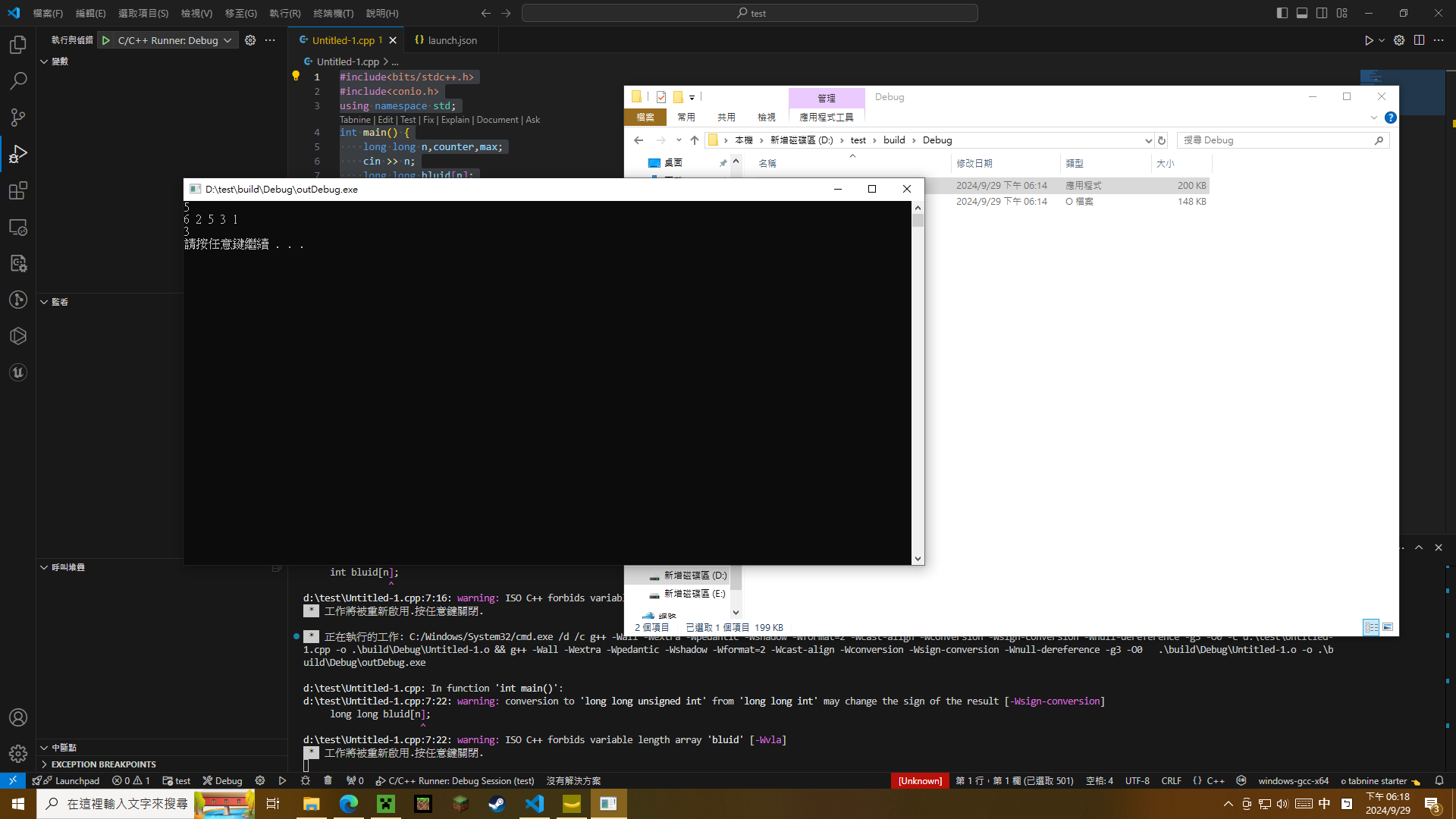Click build in Explorer address breadcrumb
The height and width of the screenshot is (819, 1456).
(894, 140)
